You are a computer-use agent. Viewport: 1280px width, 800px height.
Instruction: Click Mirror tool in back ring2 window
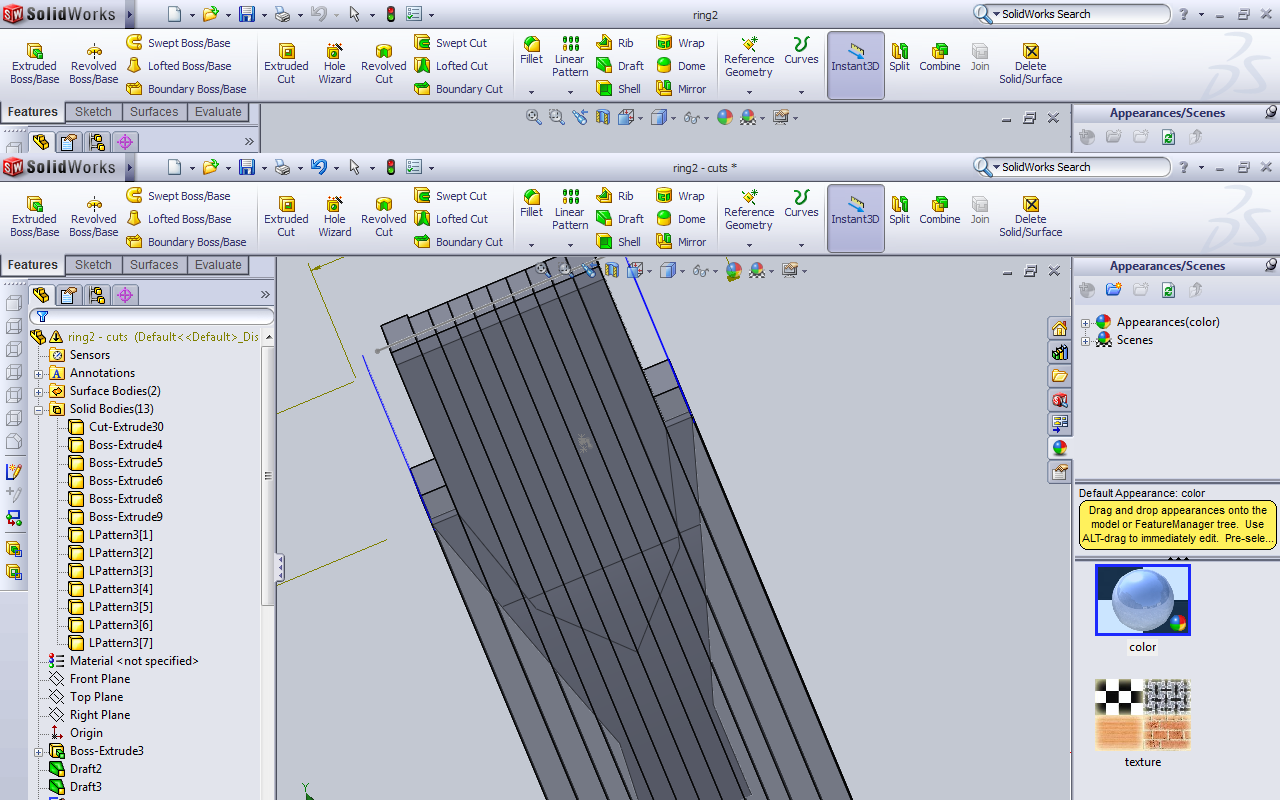click(681, 89)
